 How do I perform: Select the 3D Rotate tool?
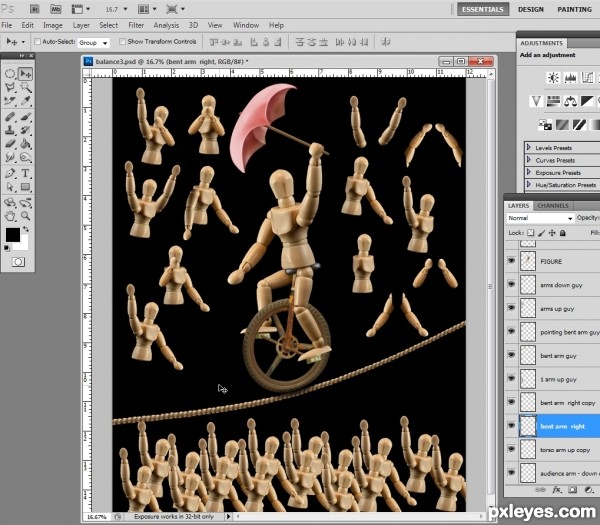(x=10, y=202)
